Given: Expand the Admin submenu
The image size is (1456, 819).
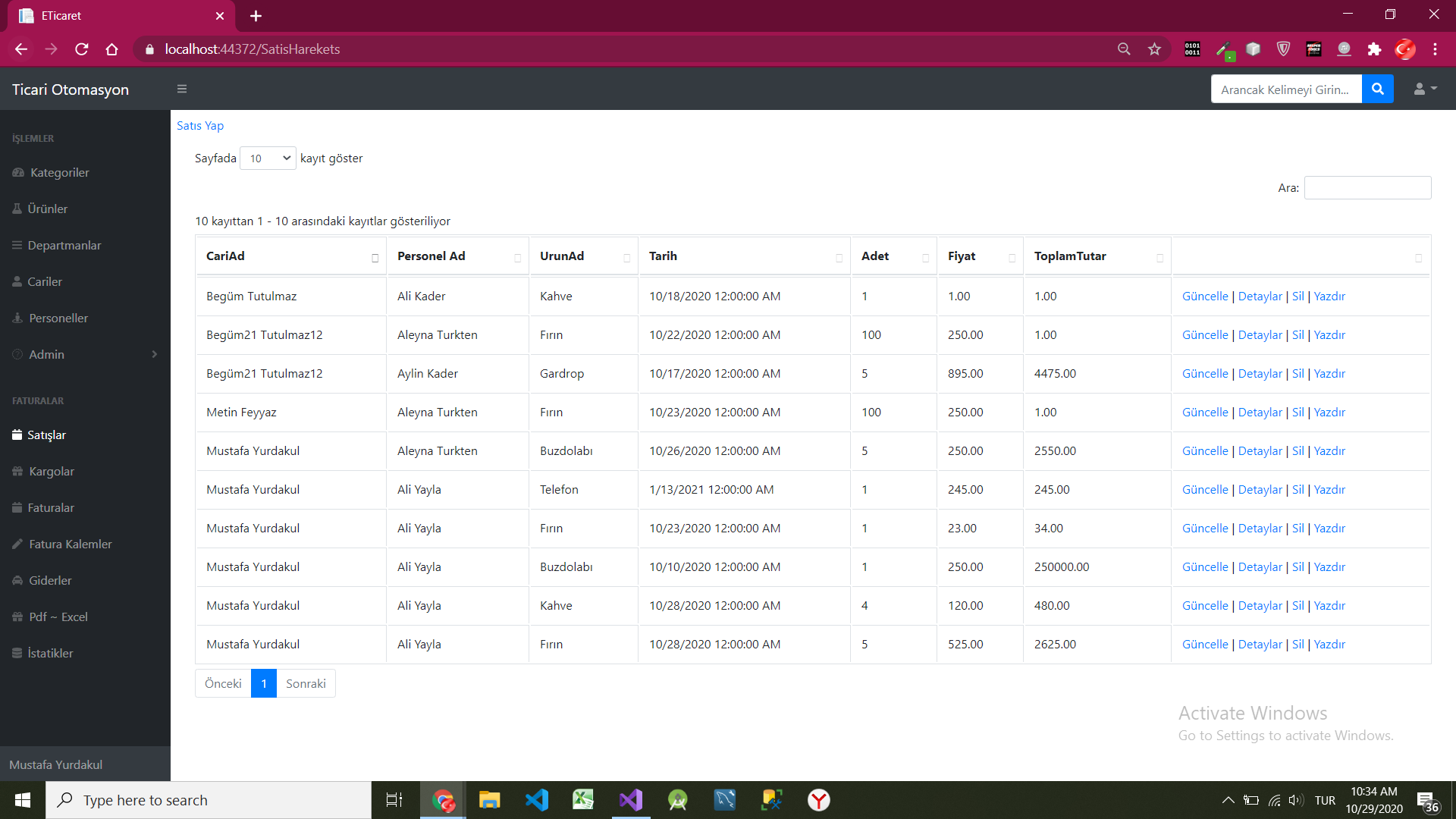Looking at the screenshot, I should [45, 354].
